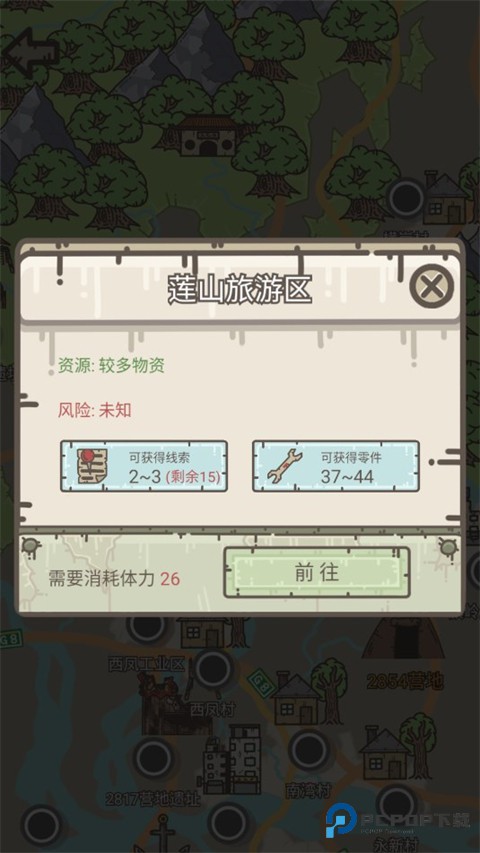Click the 前往 button
The image size is (480, 853).
pyautogui.click(x=317, y=572)
